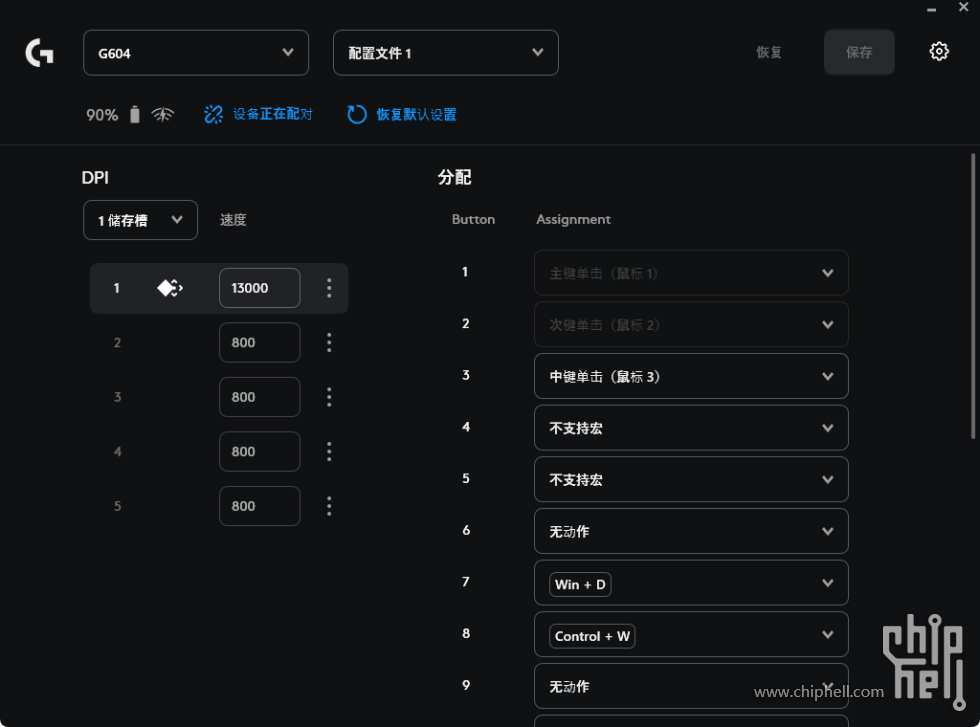Click the 90% battery percentage text
Screen dimensions: 980x727
tap(102, 115)
